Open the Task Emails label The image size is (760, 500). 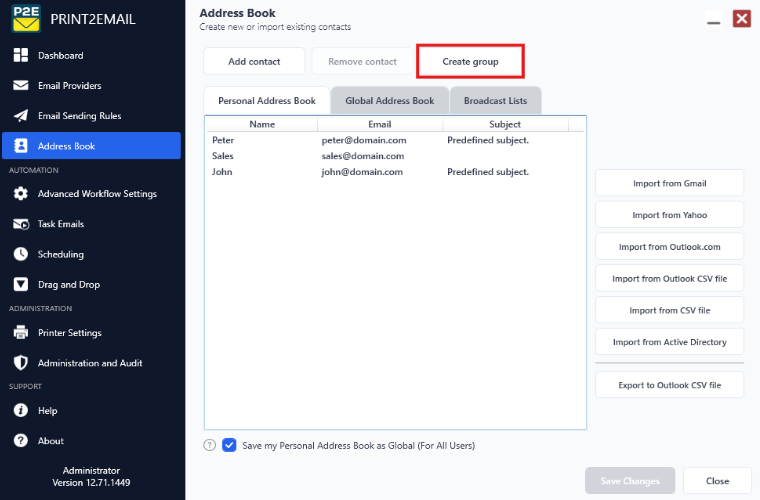[61, 224]
